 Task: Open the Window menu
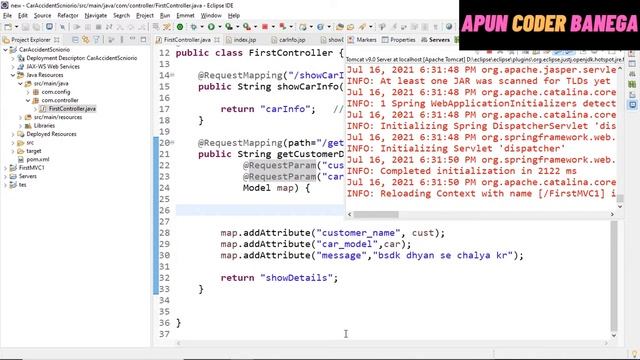click(x=211, y=16)
